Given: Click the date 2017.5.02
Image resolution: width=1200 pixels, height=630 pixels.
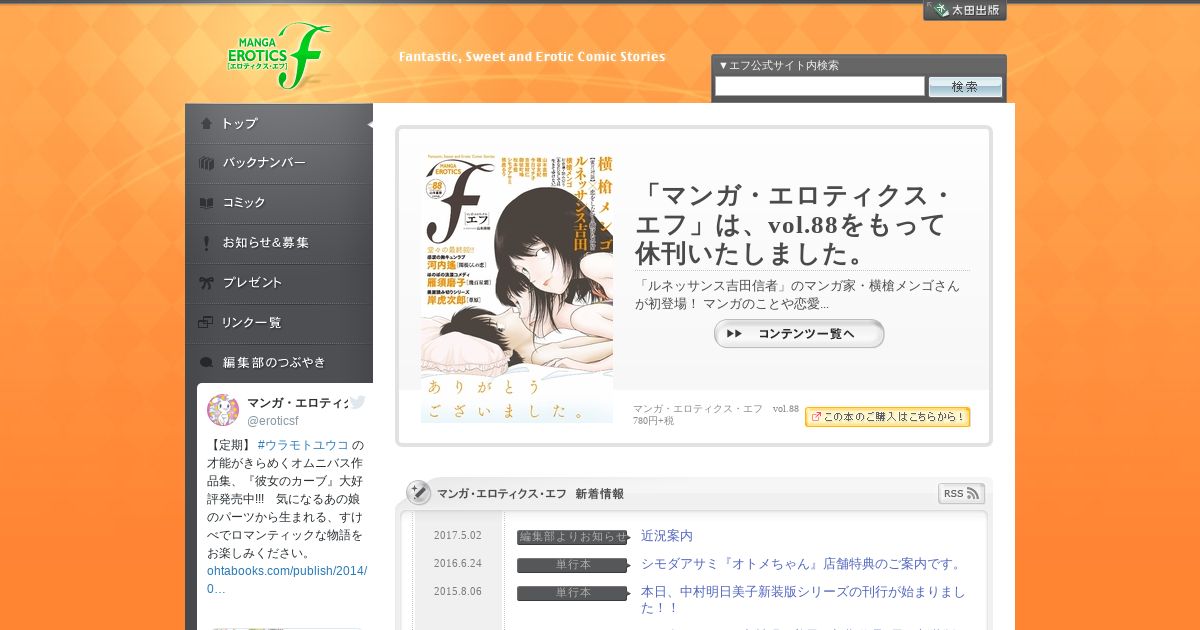Looking at the screenshot, I should tap(458, 536).
